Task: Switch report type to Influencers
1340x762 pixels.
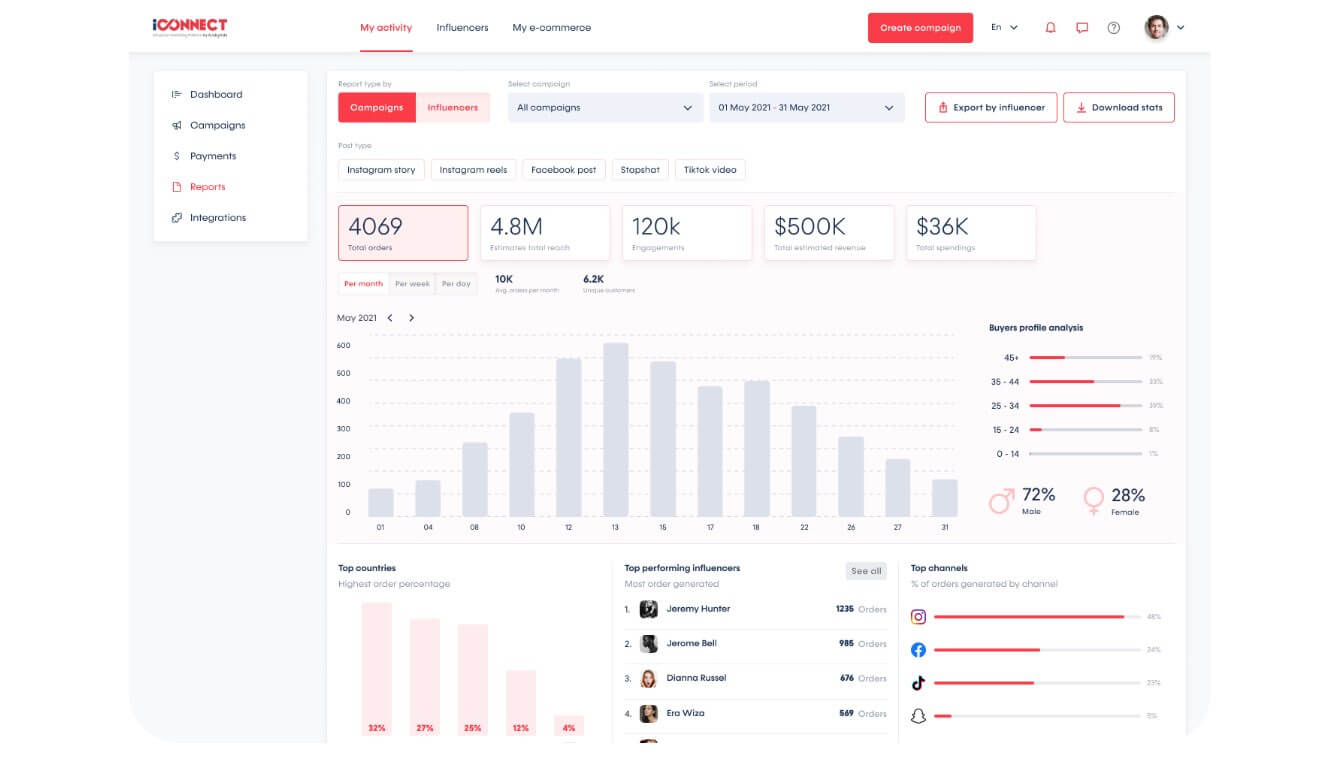Action: coord(452,108)
